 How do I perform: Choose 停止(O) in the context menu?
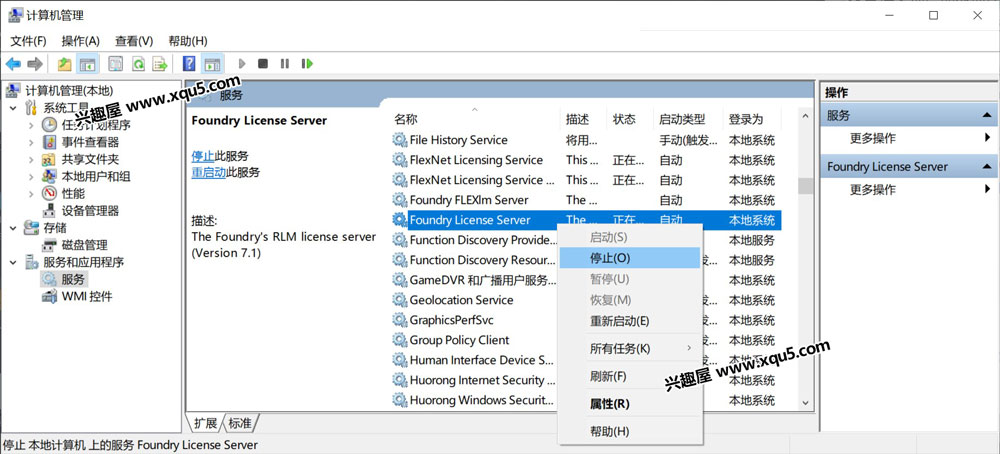click(x=629, y=258)
